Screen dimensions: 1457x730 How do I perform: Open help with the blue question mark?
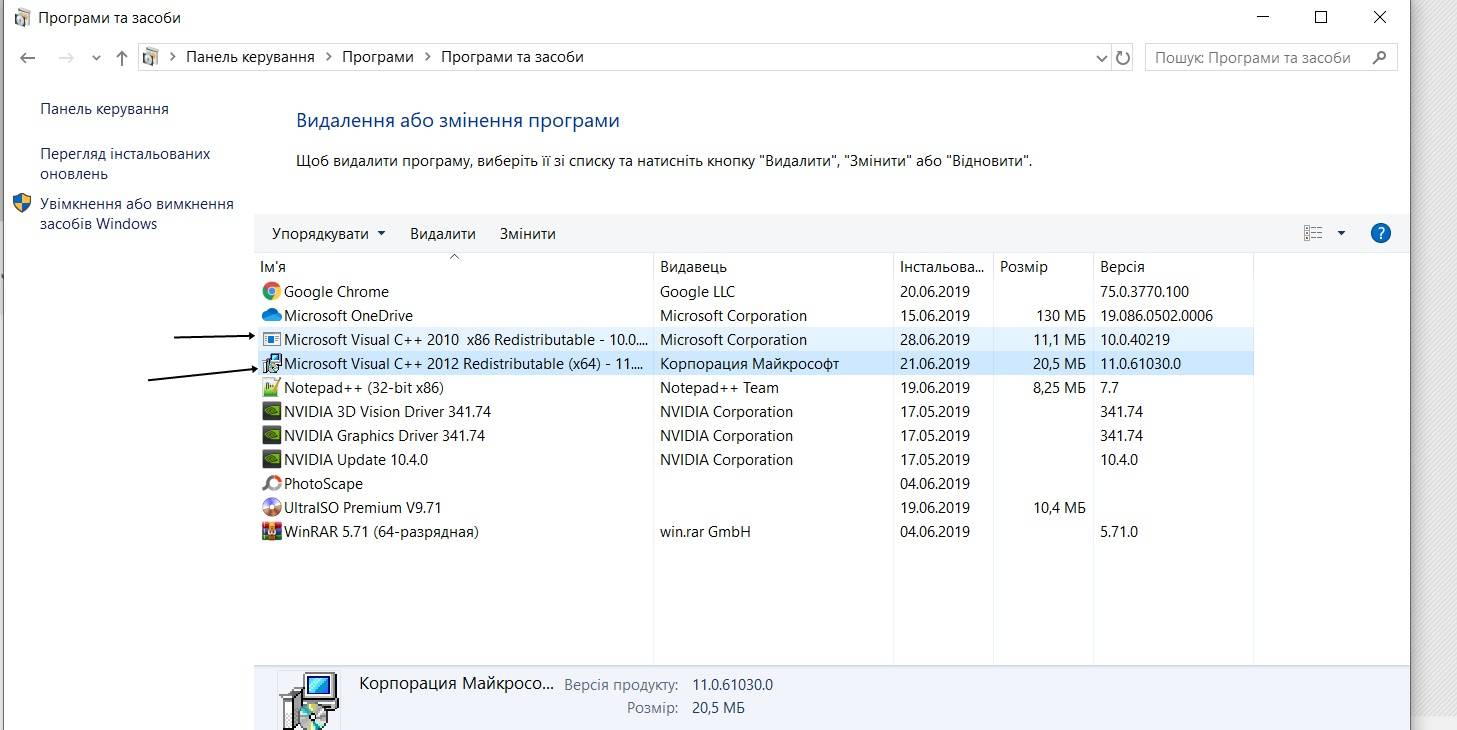tap(1381, 233)
